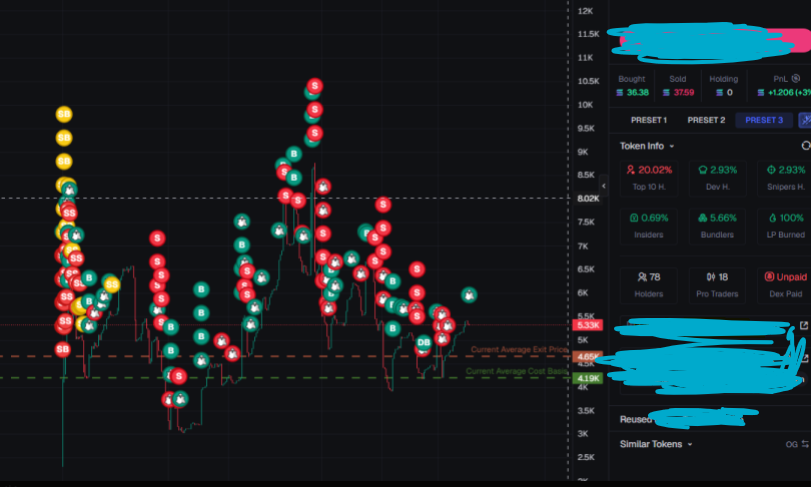Click the green 4.19K cost basis label
This screenshot has height=487, width=811.
(588, 378)
